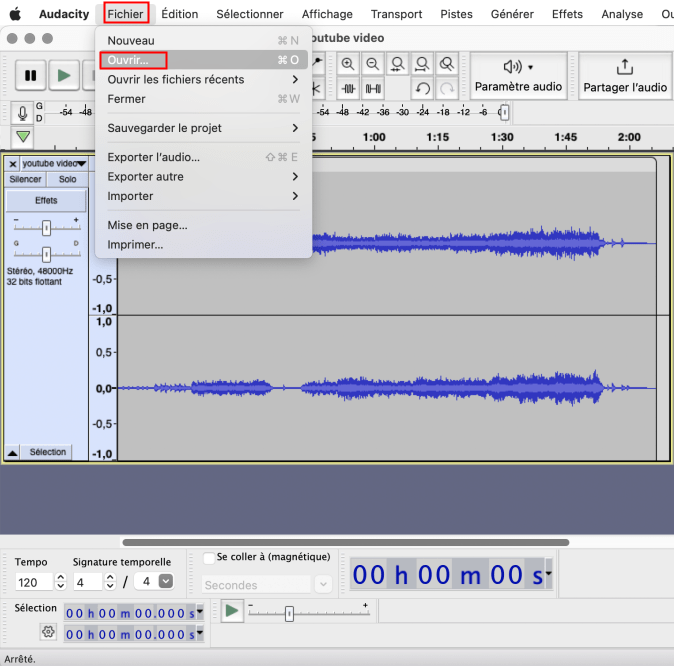The width and height of the screenshot is (674, 666).
Task: Click the 1:30 mark on timeline ruler
Action: pos(502,138)
